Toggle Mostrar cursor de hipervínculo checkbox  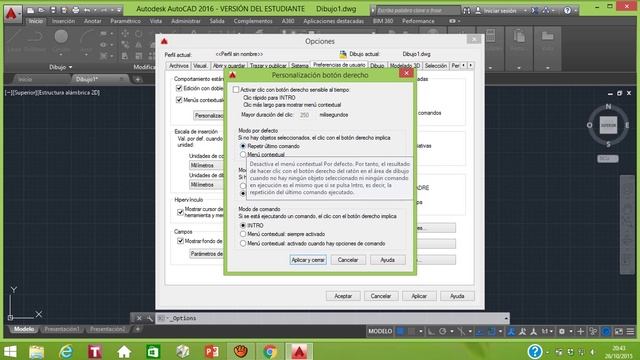[x=180, y=212]
